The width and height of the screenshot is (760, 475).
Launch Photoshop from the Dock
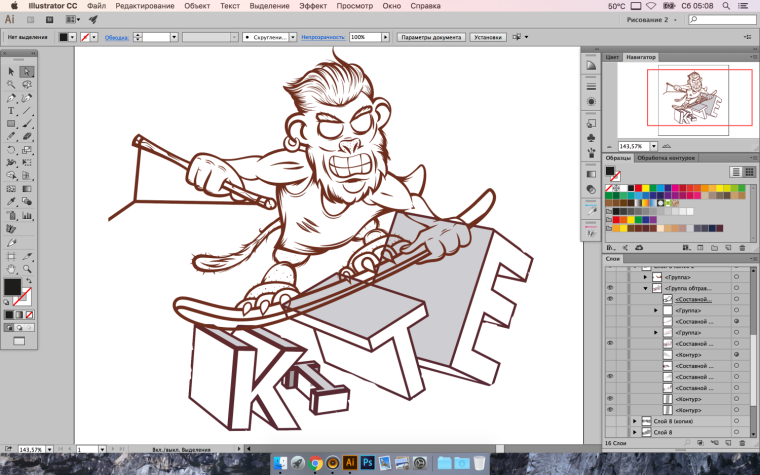368,462
